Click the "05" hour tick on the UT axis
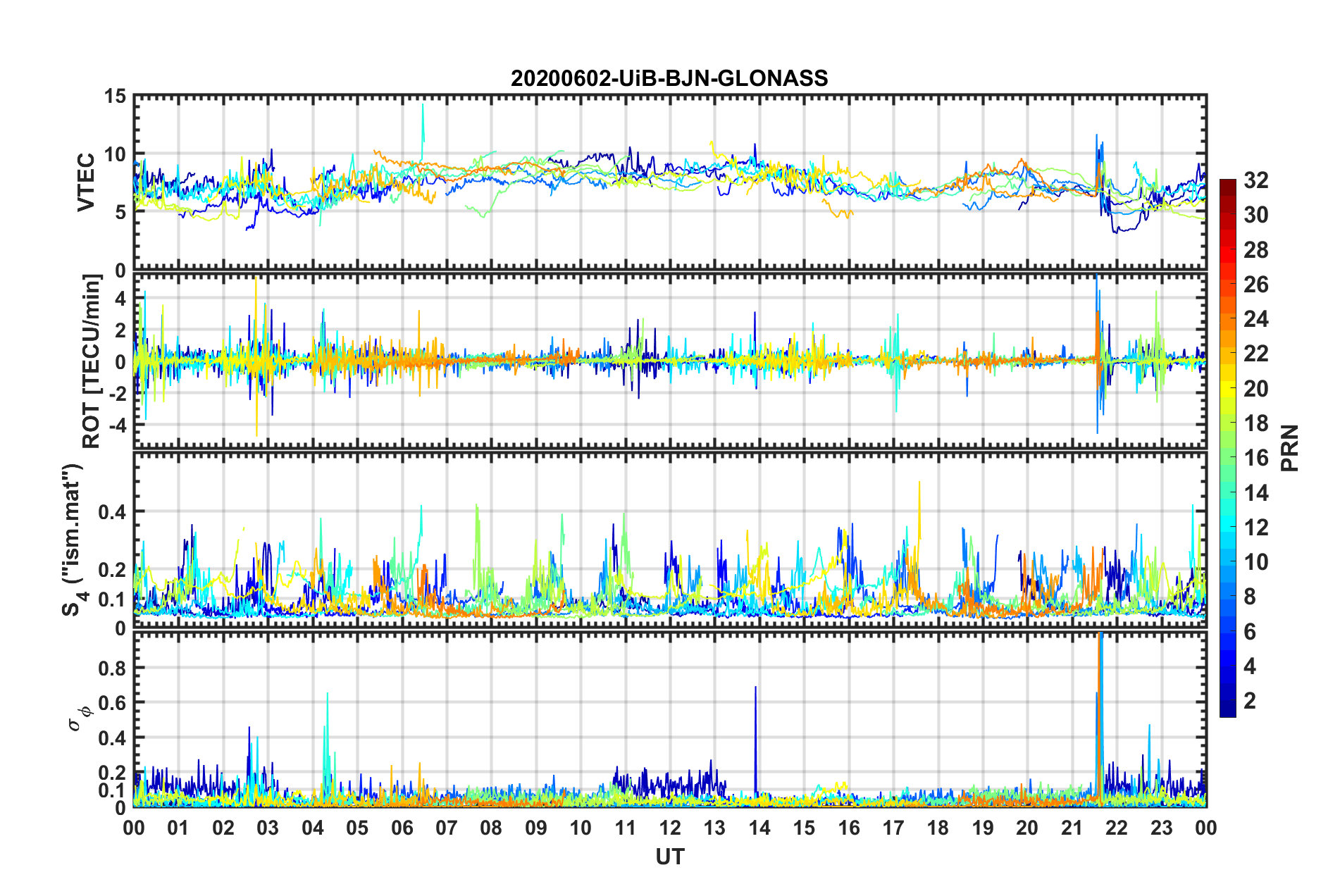Image resolution: width=1340 pixels, height=896 pixels. click(357, 828)
